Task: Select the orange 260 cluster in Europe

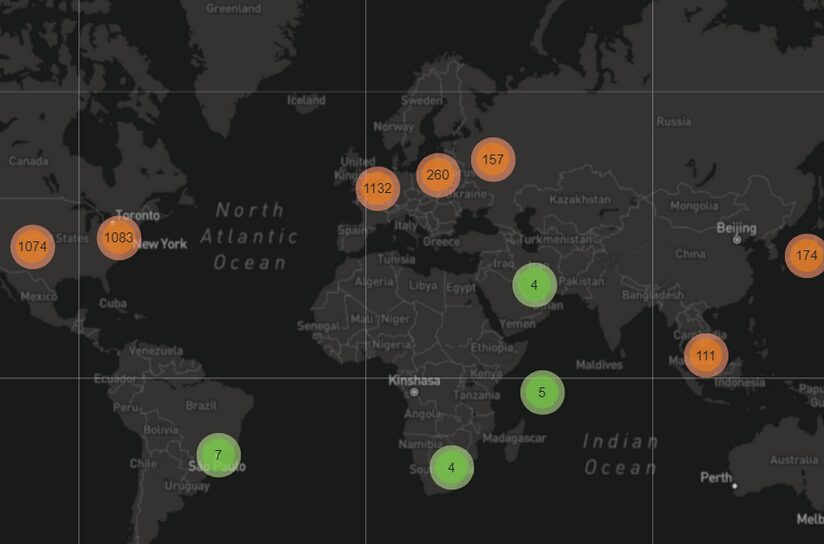Action: pos(437,175)
